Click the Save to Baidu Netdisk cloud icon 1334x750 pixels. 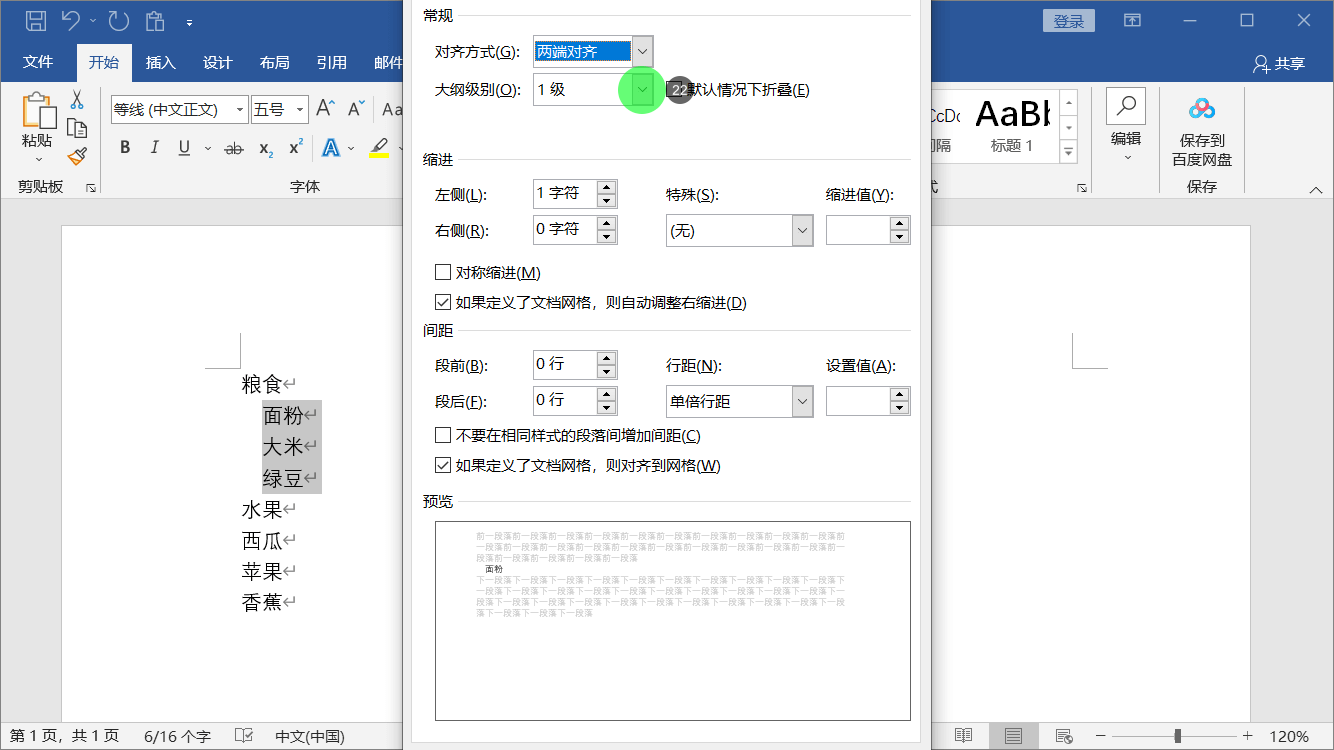(x=1202, y=108)
